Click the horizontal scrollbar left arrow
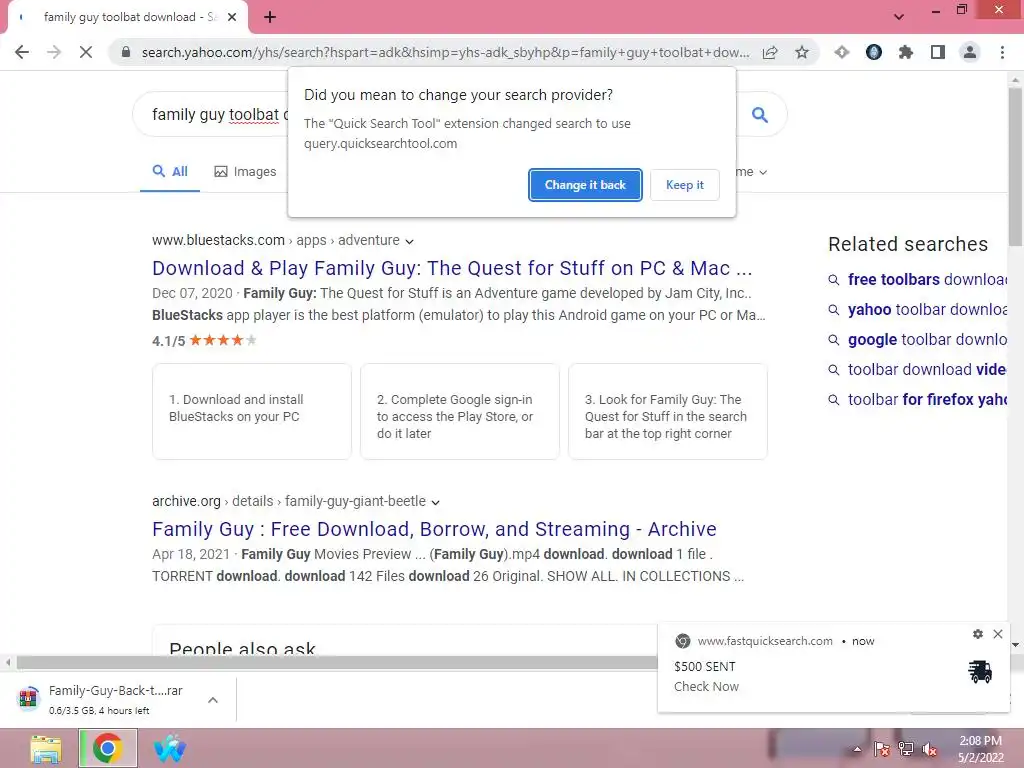This screenshot has height=768, width=1024. coord(8,663)
